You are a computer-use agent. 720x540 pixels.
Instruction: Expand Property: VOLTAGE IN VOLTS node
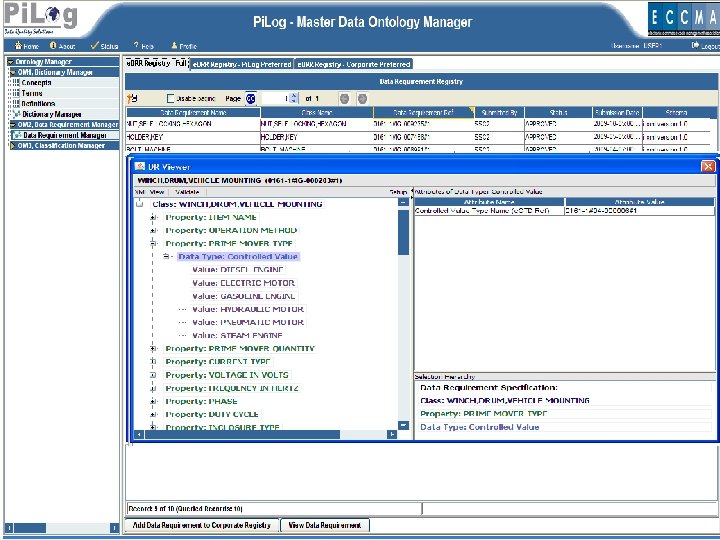153,375
